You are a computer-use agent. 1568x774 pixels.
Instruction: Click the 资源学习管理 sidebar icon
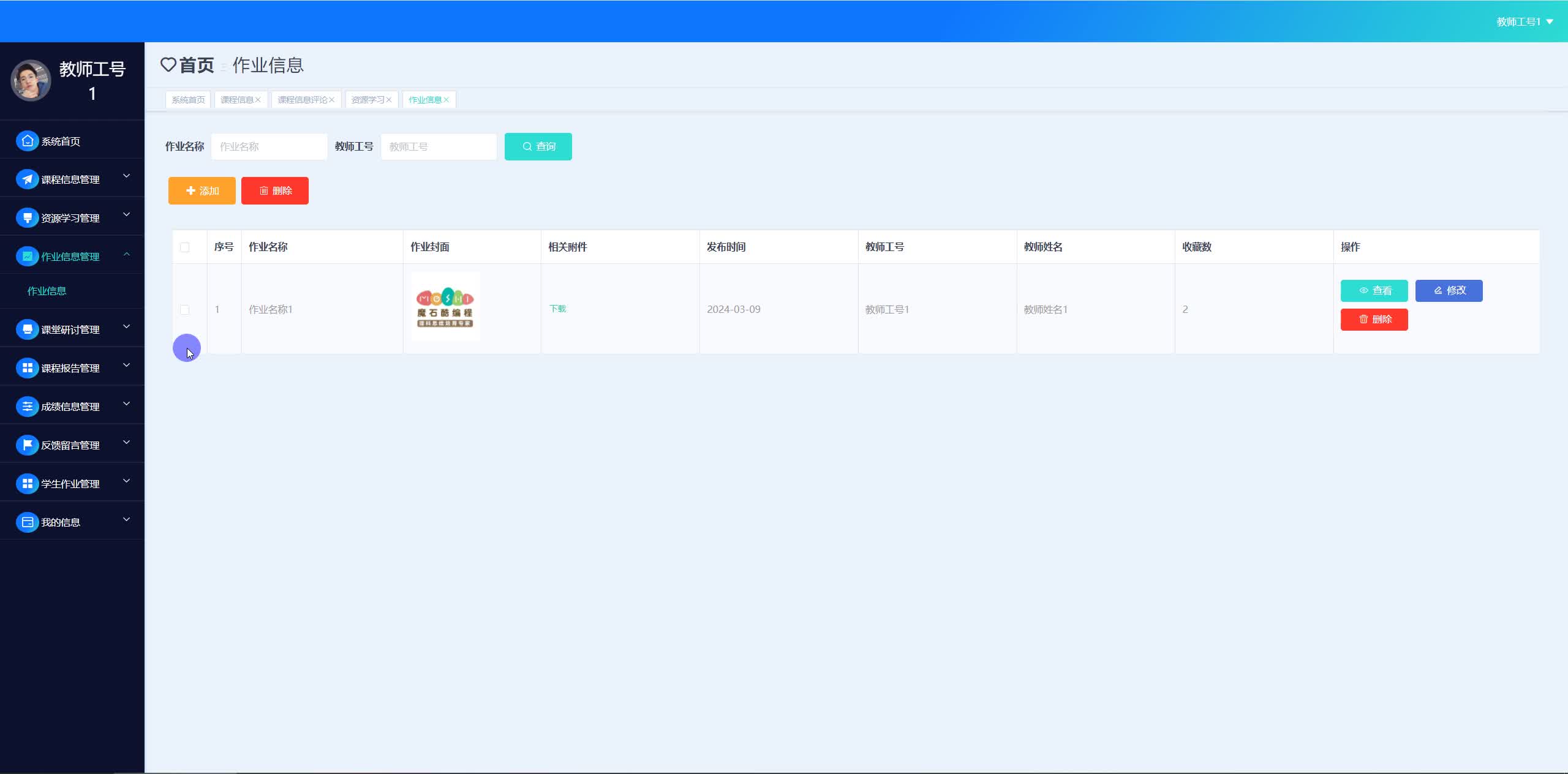(27, 218)
